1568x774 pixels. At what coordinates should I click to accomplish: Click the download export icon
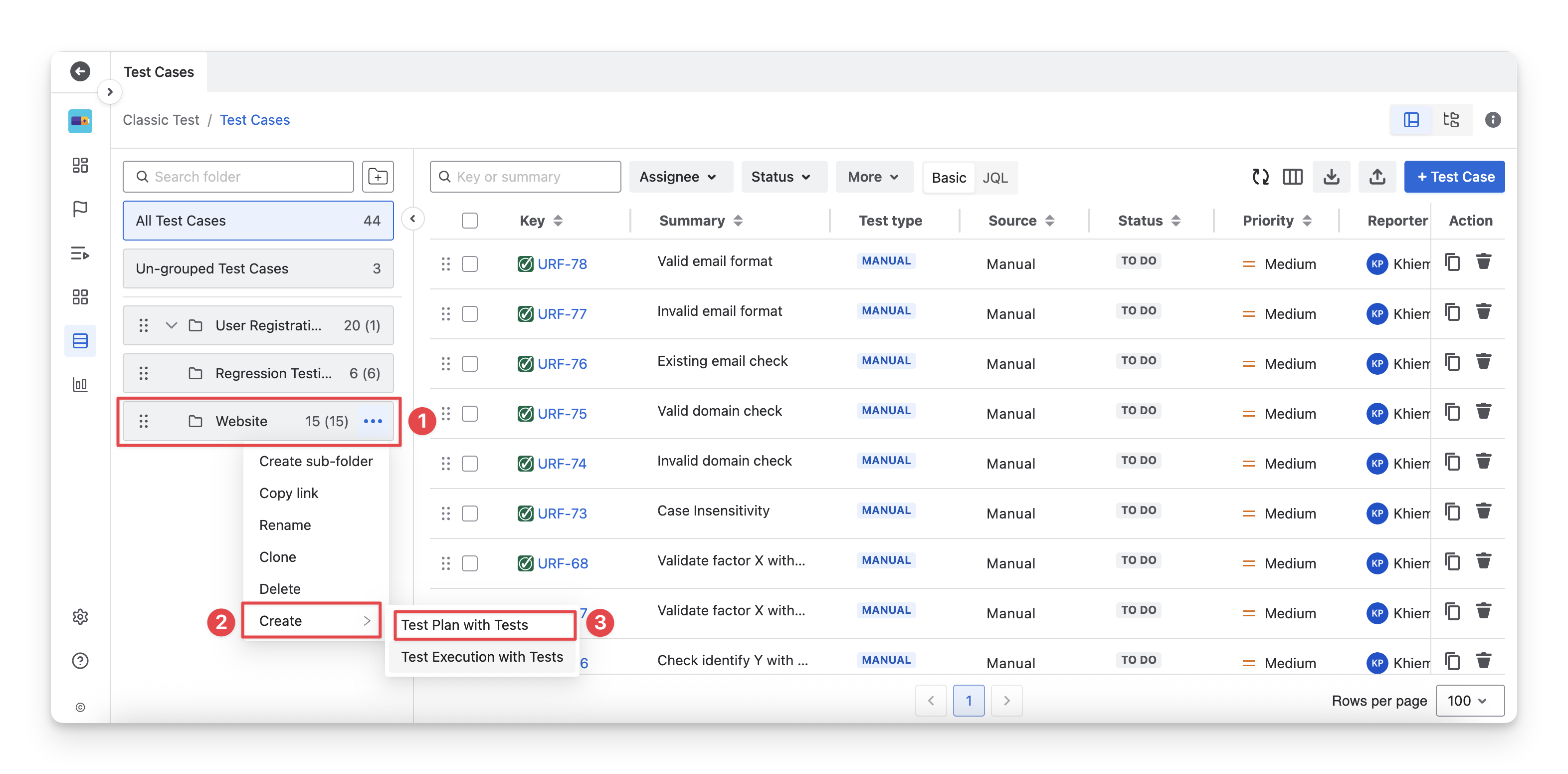(x=1331, y=177)
